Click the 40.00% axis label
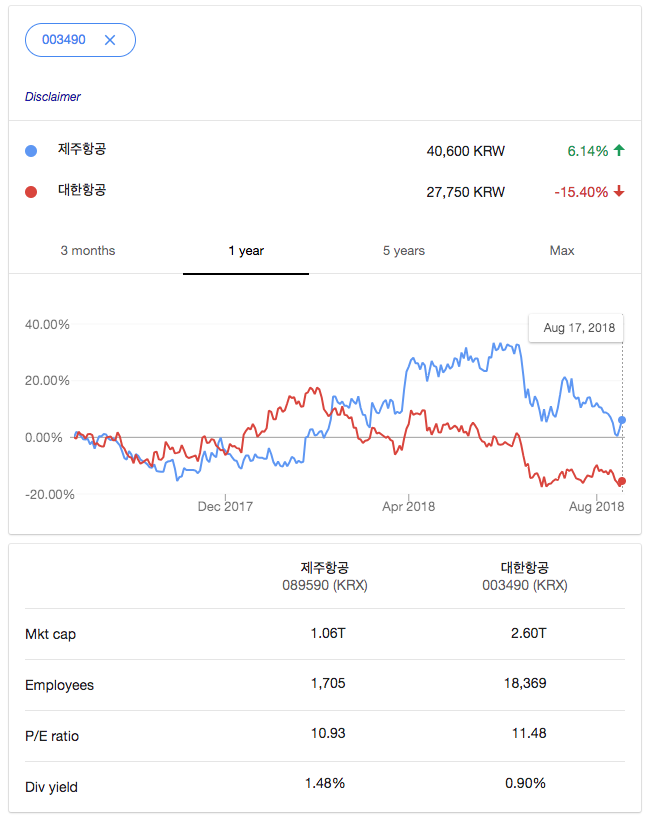Screen dimensions: 652x828 (47, 325)
